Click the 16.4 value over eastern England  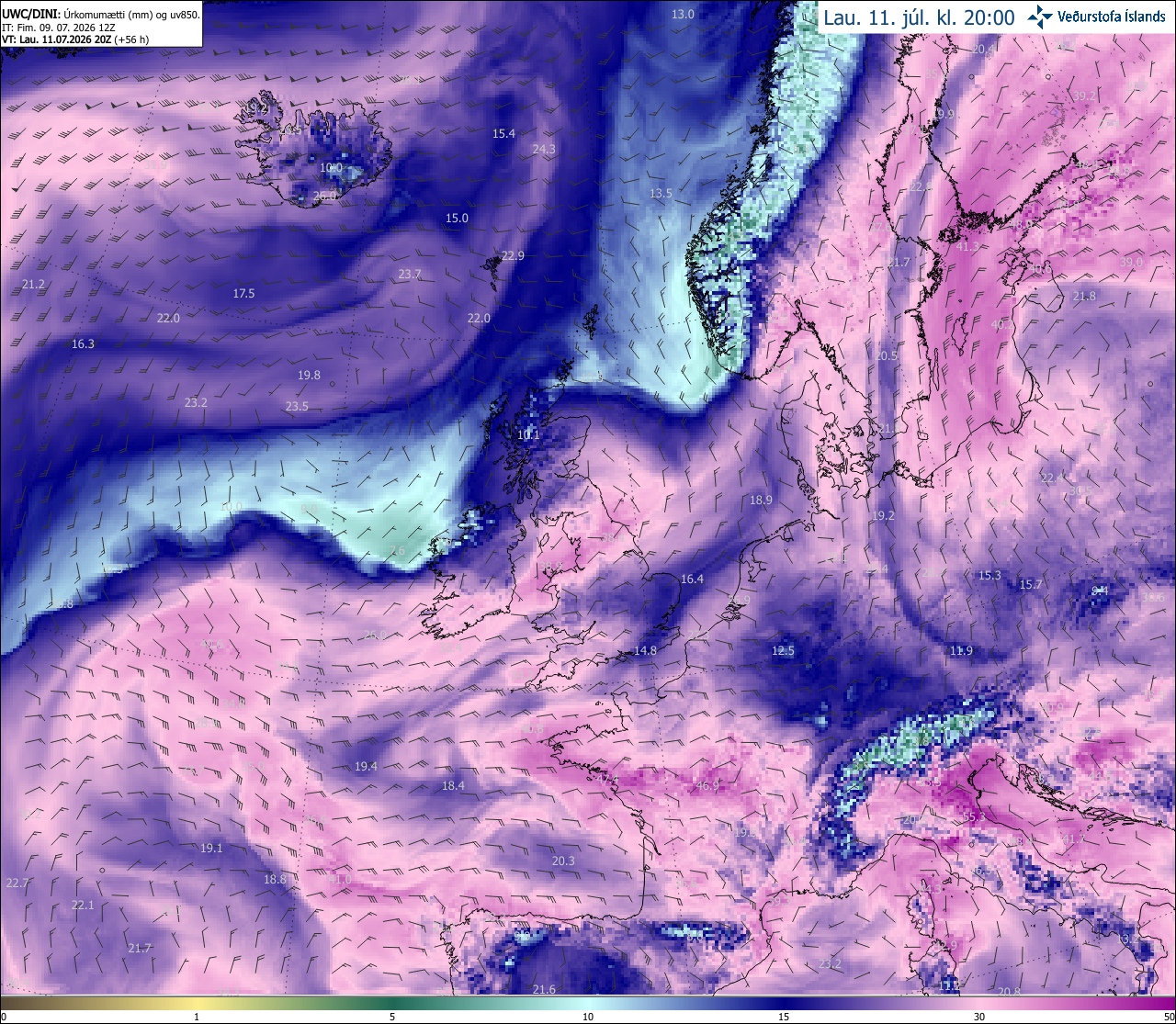692,579
